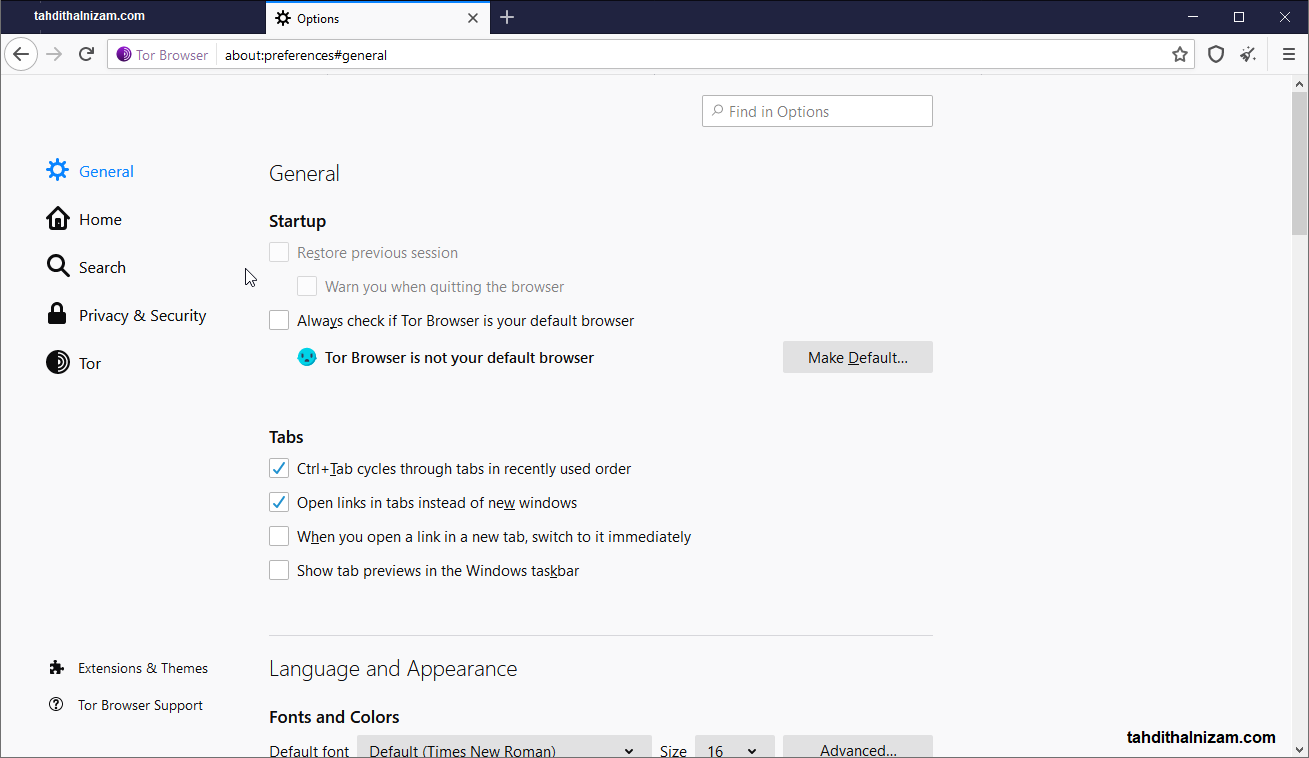This screenshot has height=758, width=1309.
Task: Open the font Size dropdown
Action: click(x=734, y=748)
